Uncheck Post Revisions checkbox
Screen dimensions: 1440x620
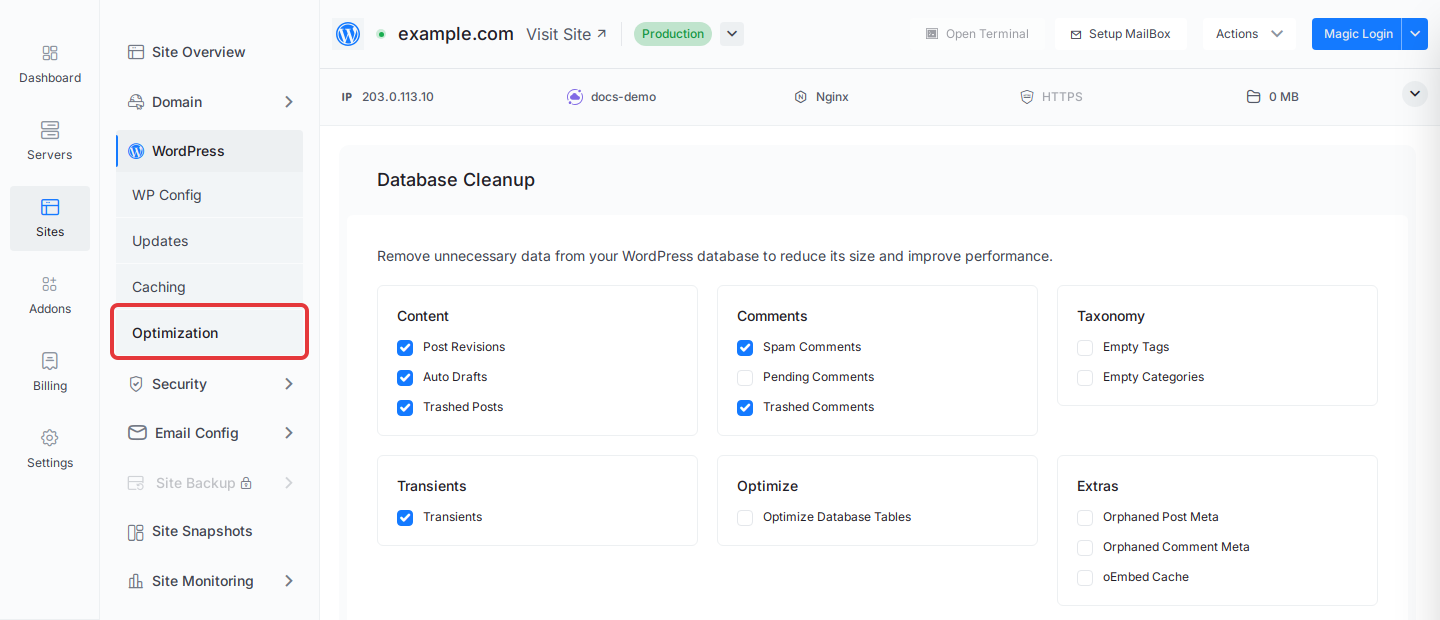[x=405, y=347]
